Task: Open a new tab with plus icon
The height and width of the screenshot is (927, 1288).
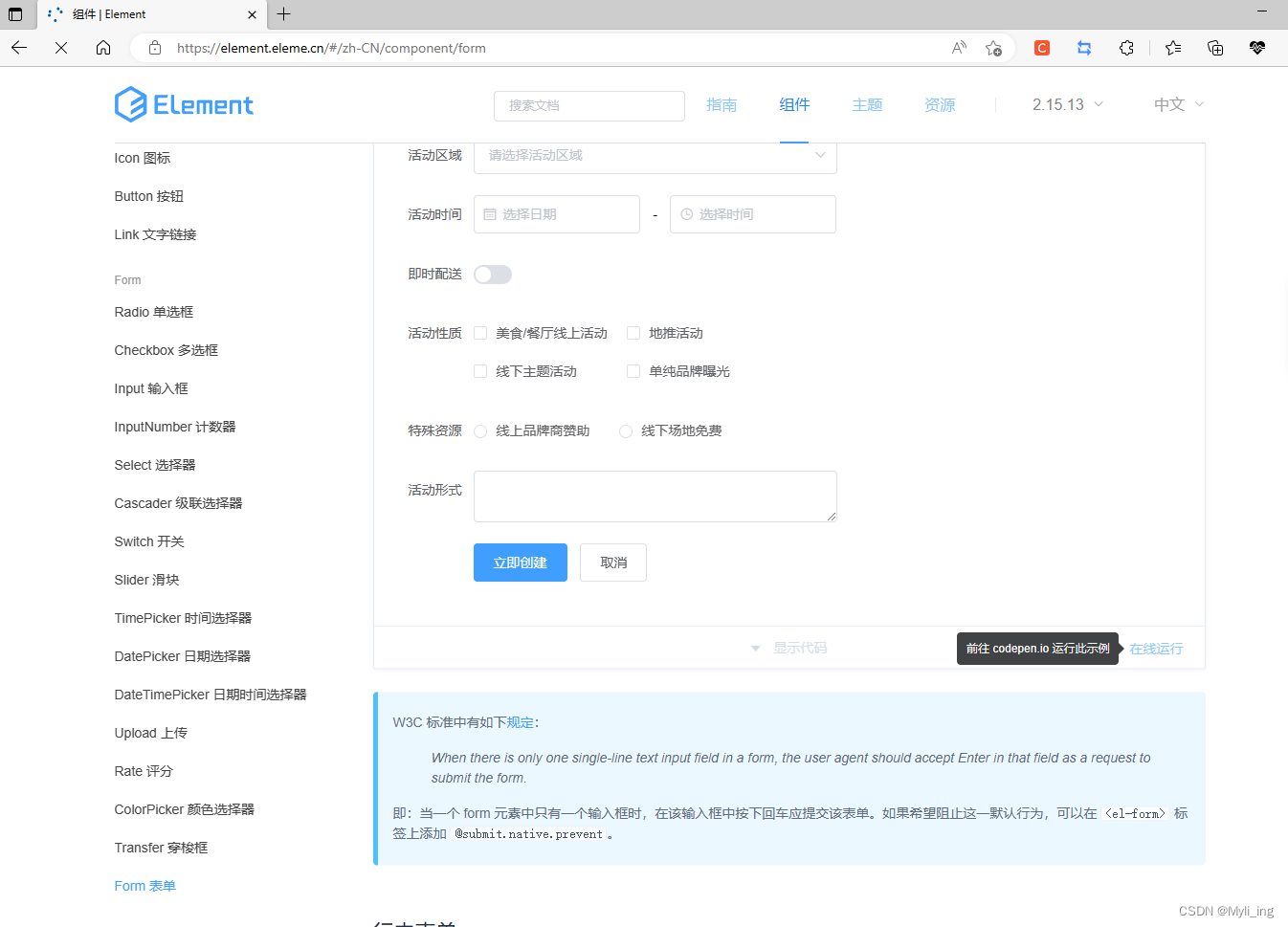Action: point(283,14)
